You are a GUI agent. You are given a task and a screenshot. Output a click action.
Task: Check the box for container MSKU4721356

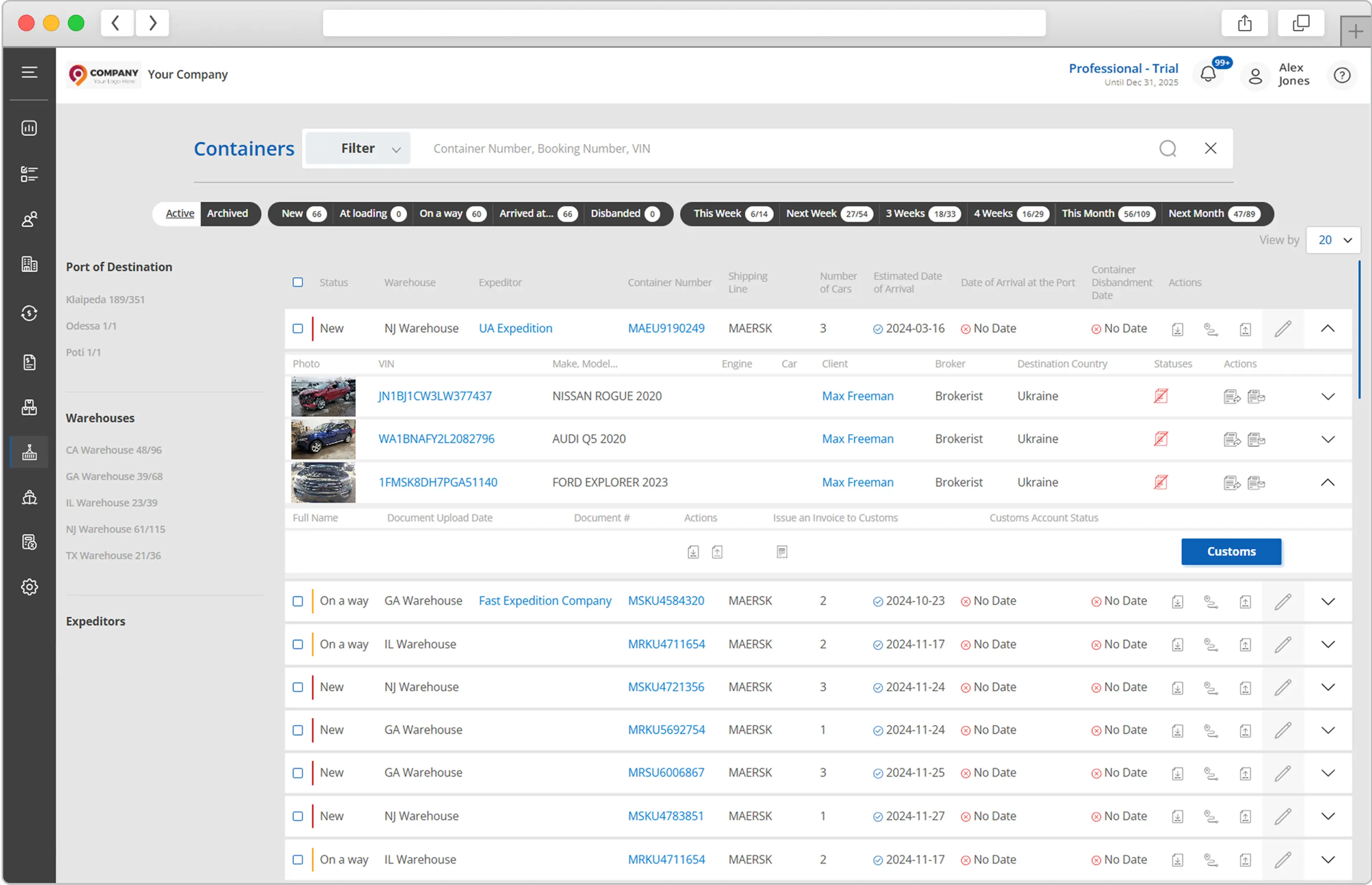point(298,687)
